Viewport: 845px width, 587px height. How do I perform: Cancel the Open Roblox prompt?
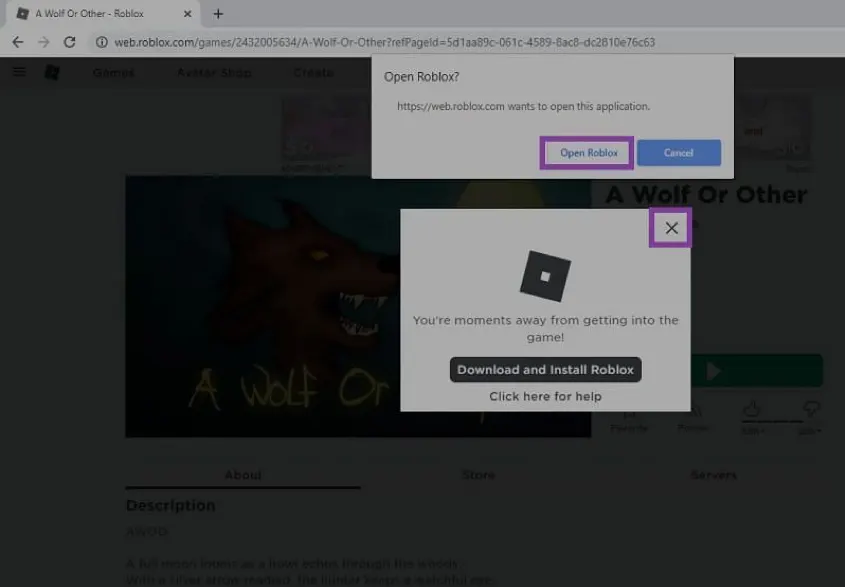click(678, 153)
